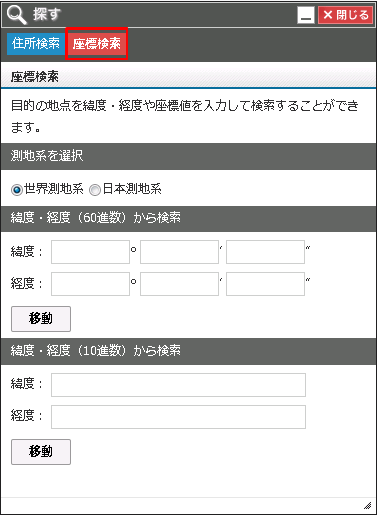Select the 世界測地系 radio button

16,190
